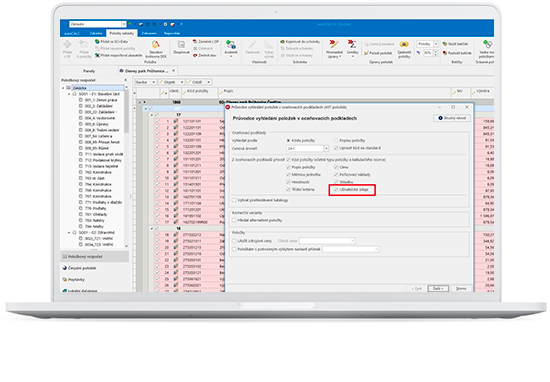Click the Storno button in wizard
Screen dimensions: 550x382
461,288
